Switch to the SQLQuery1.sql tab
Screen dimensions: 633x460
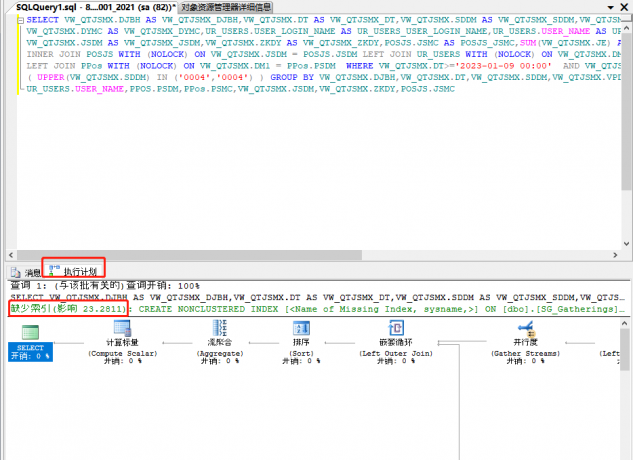[x=96, y=7]
